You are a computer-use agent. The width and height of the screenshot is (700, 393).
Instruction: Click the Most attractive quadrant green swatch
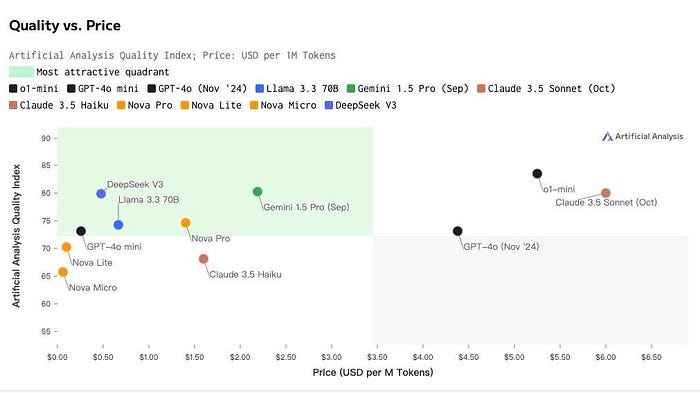pyautogui.click(x=21, y=71)
